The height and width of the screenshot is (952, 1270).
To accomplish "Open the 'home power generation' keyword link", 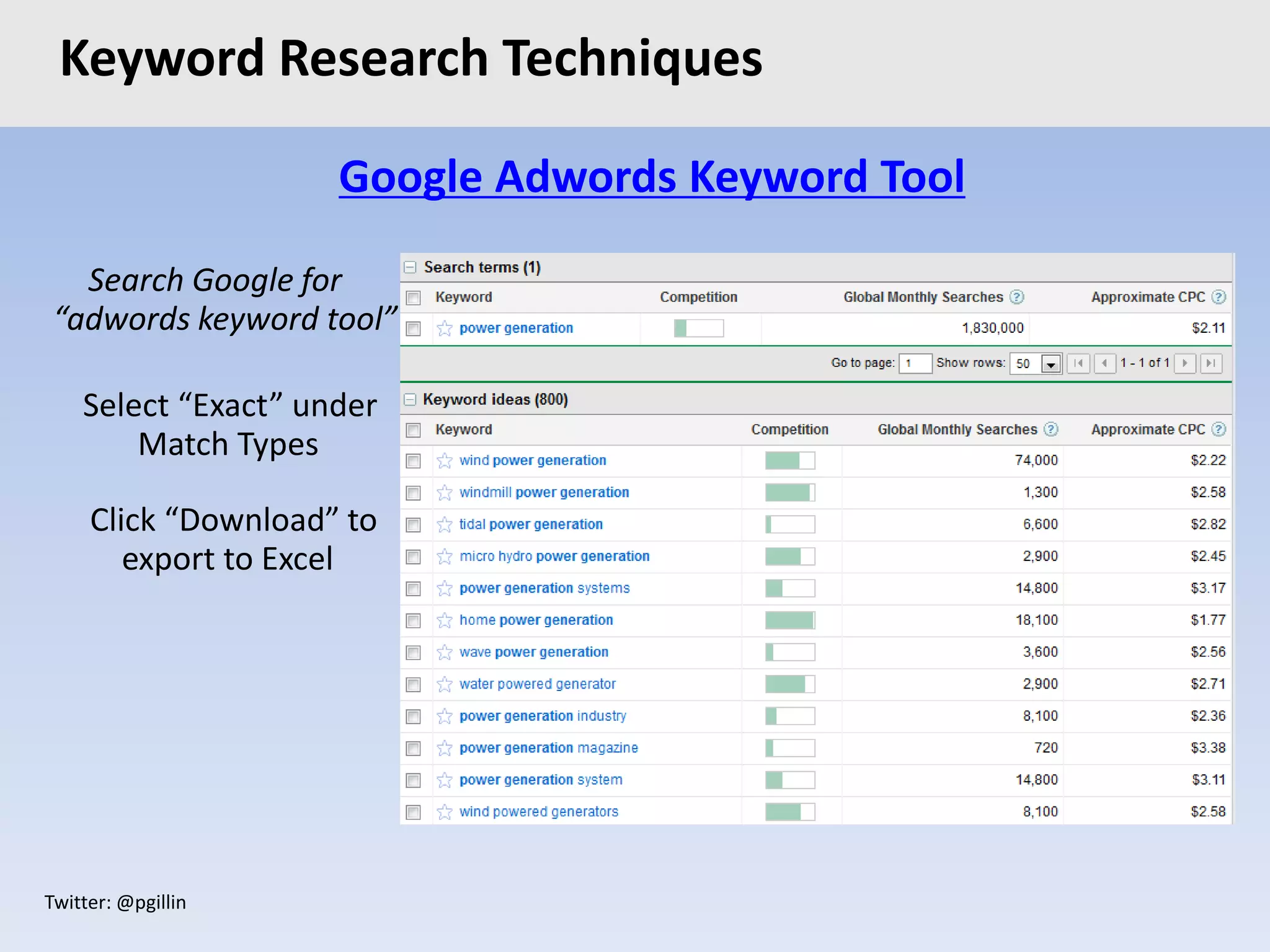I will pyautogui.click(x=536, y=620).
